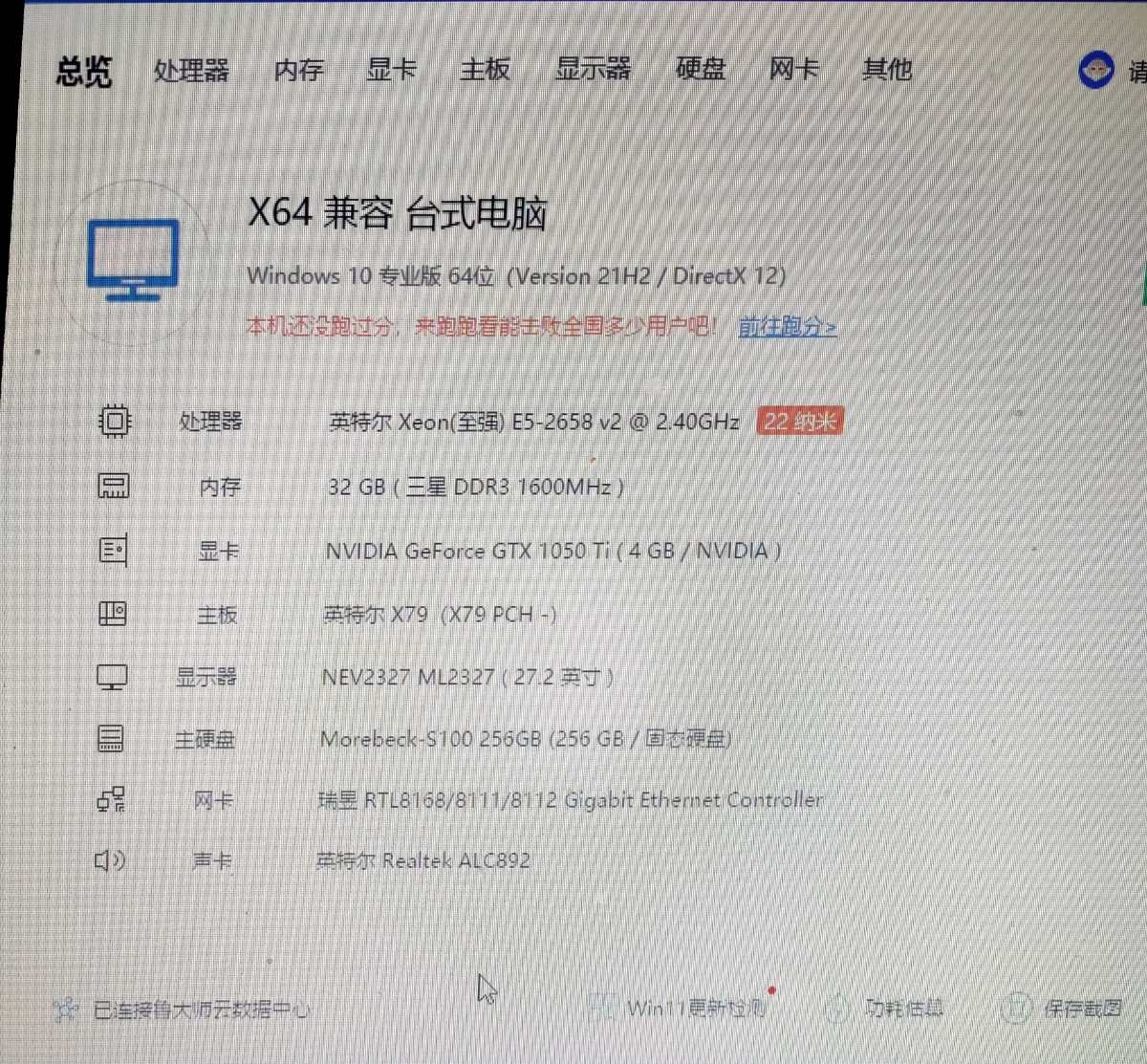Click the NEV2327 ML2327 display value
1147x1064 pixels.
pyautogui.click(x=468, y=677)
